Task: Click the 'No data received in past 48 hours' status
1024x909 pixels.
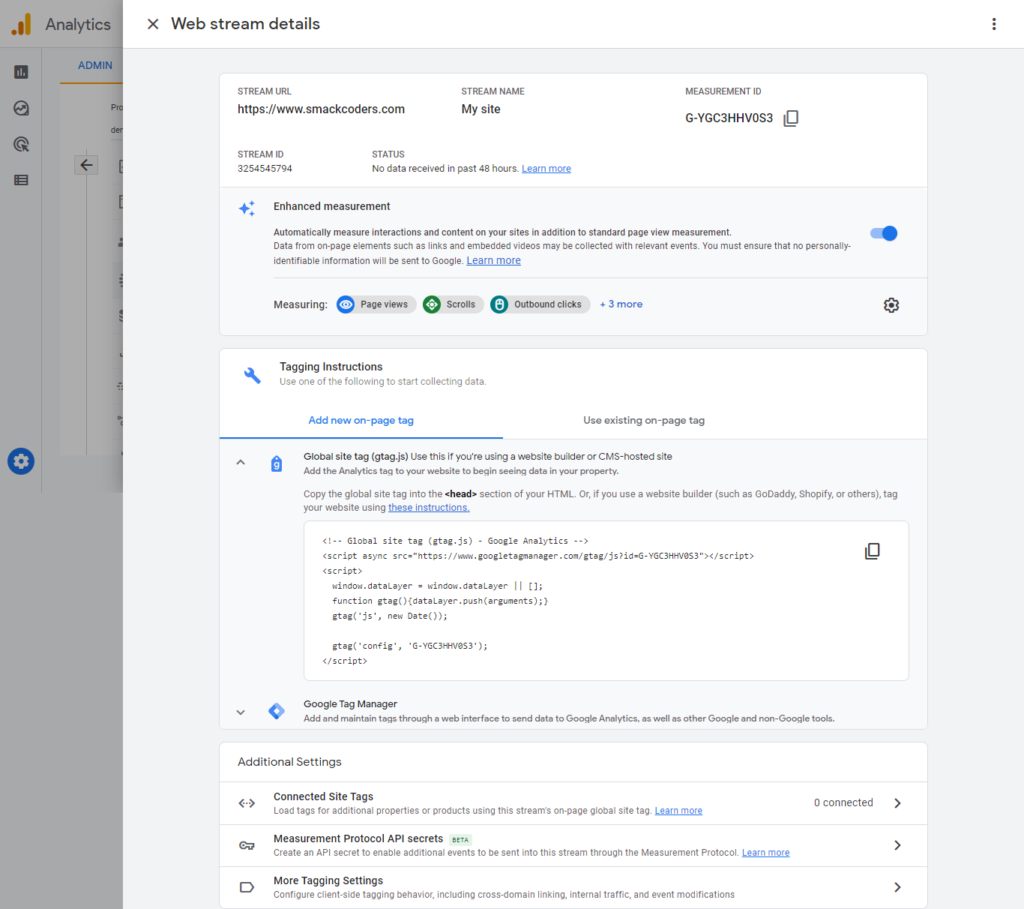Action: click(445, 168)
